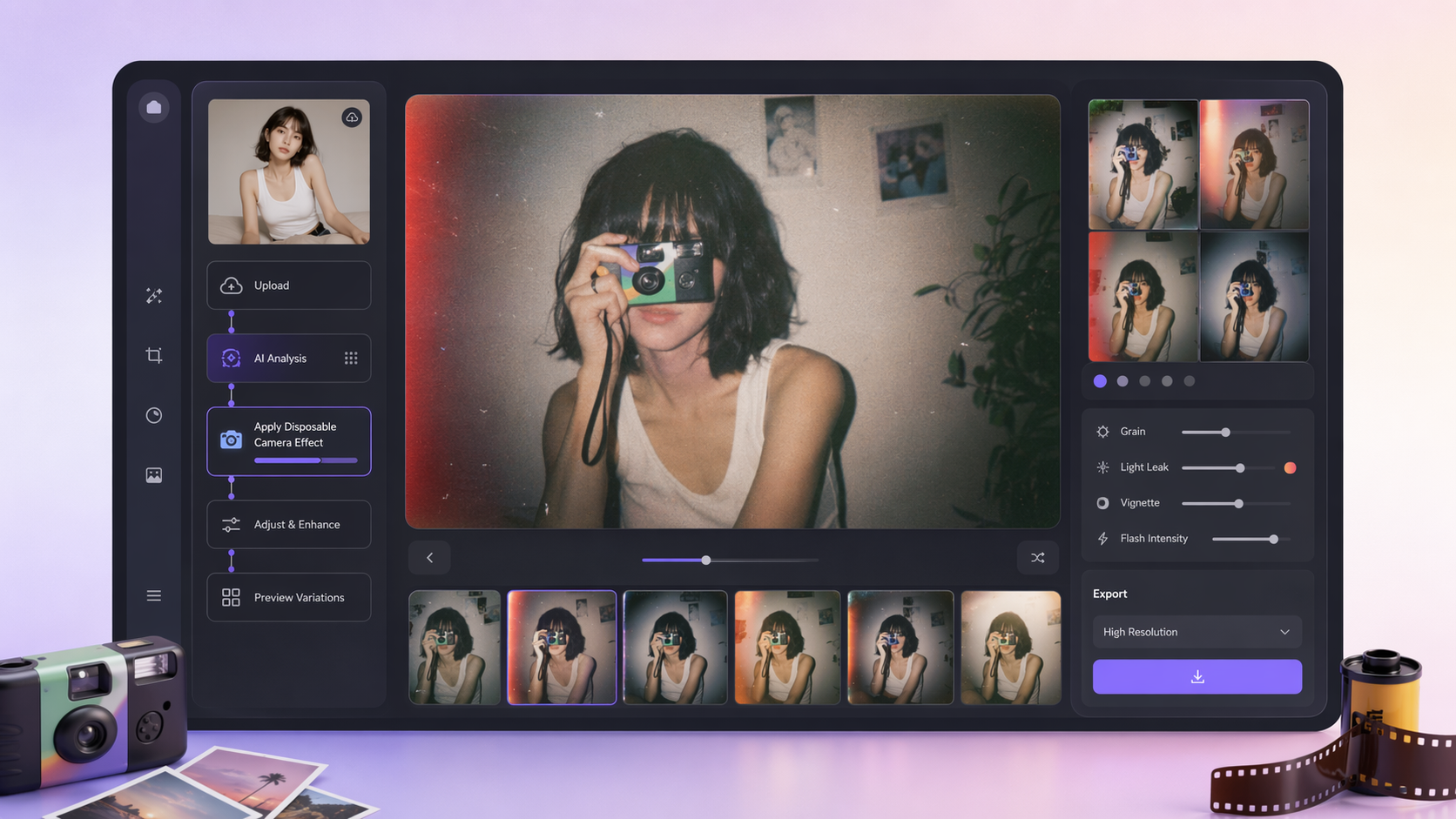
Task: Download the export with the download button
Action: point(1197,677)
